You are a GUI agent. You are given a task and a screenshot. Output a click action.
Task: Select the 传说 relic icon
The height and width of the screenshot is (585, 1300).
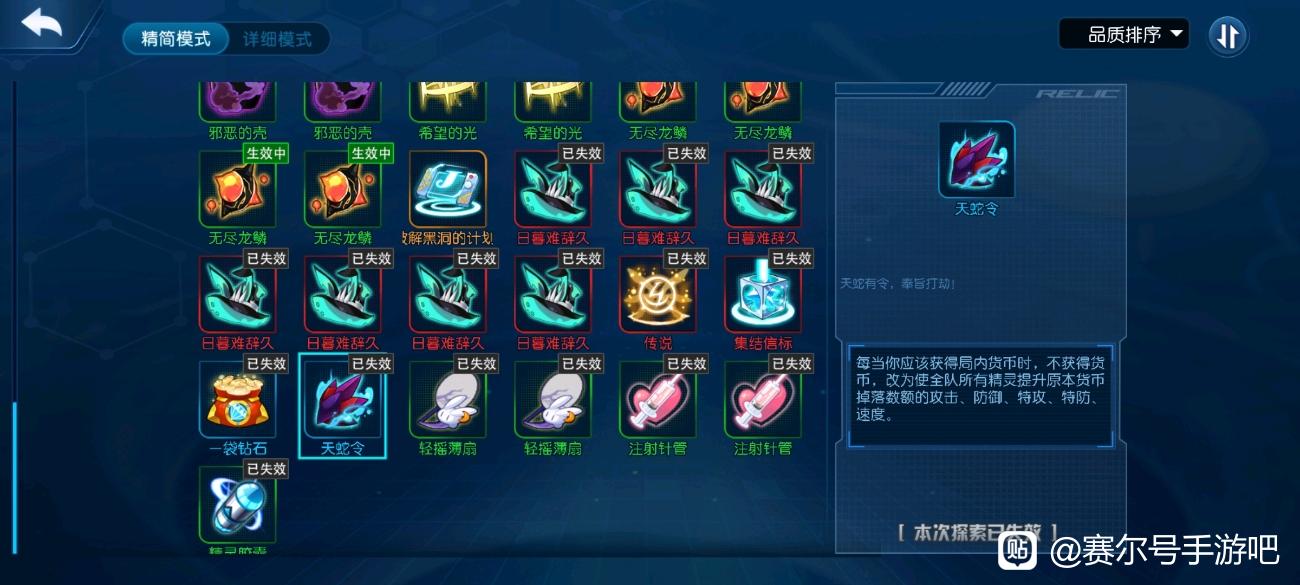point(657,292)
